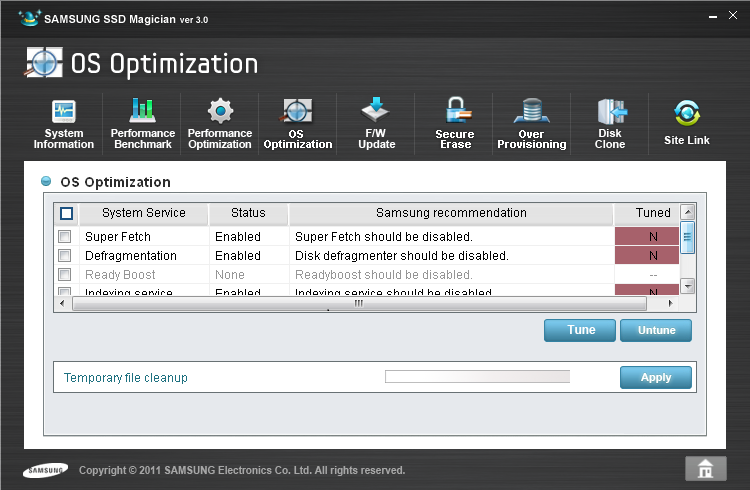The height and width of the screenshot is (490, 750).
Task: Select the Defragmentation row name
Action: [131, 256]
